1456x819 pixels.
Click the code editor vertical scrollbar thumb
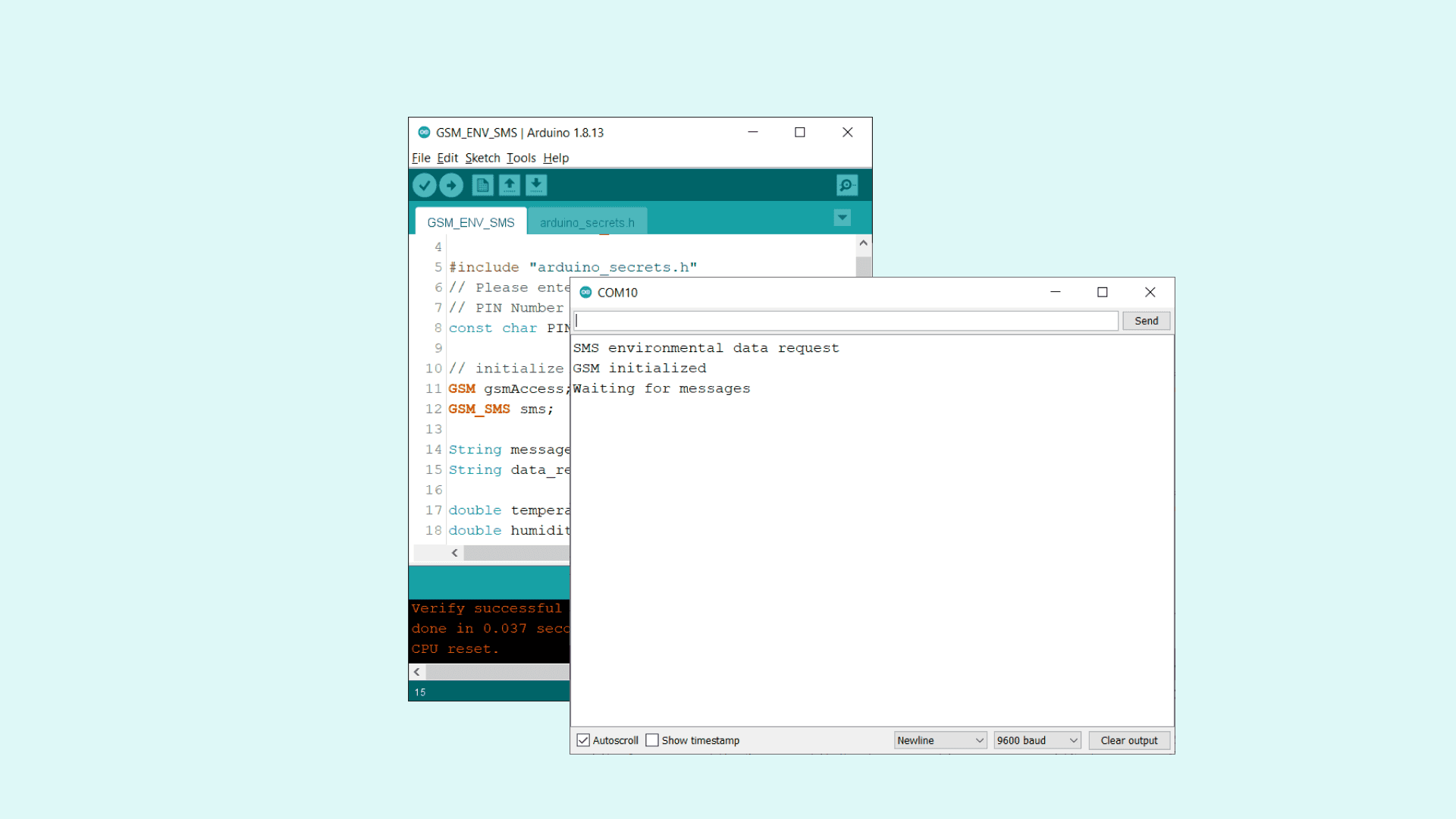[x=863, y=267]
